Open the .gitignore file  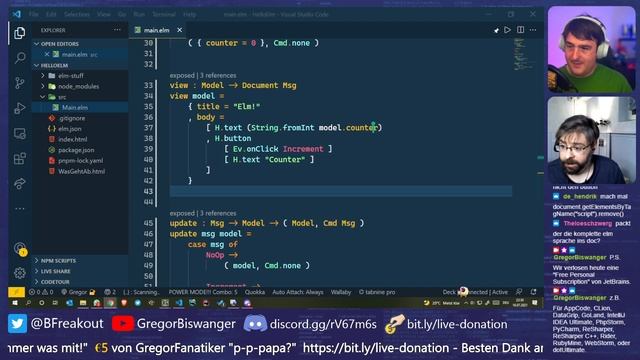click(71, 118)
